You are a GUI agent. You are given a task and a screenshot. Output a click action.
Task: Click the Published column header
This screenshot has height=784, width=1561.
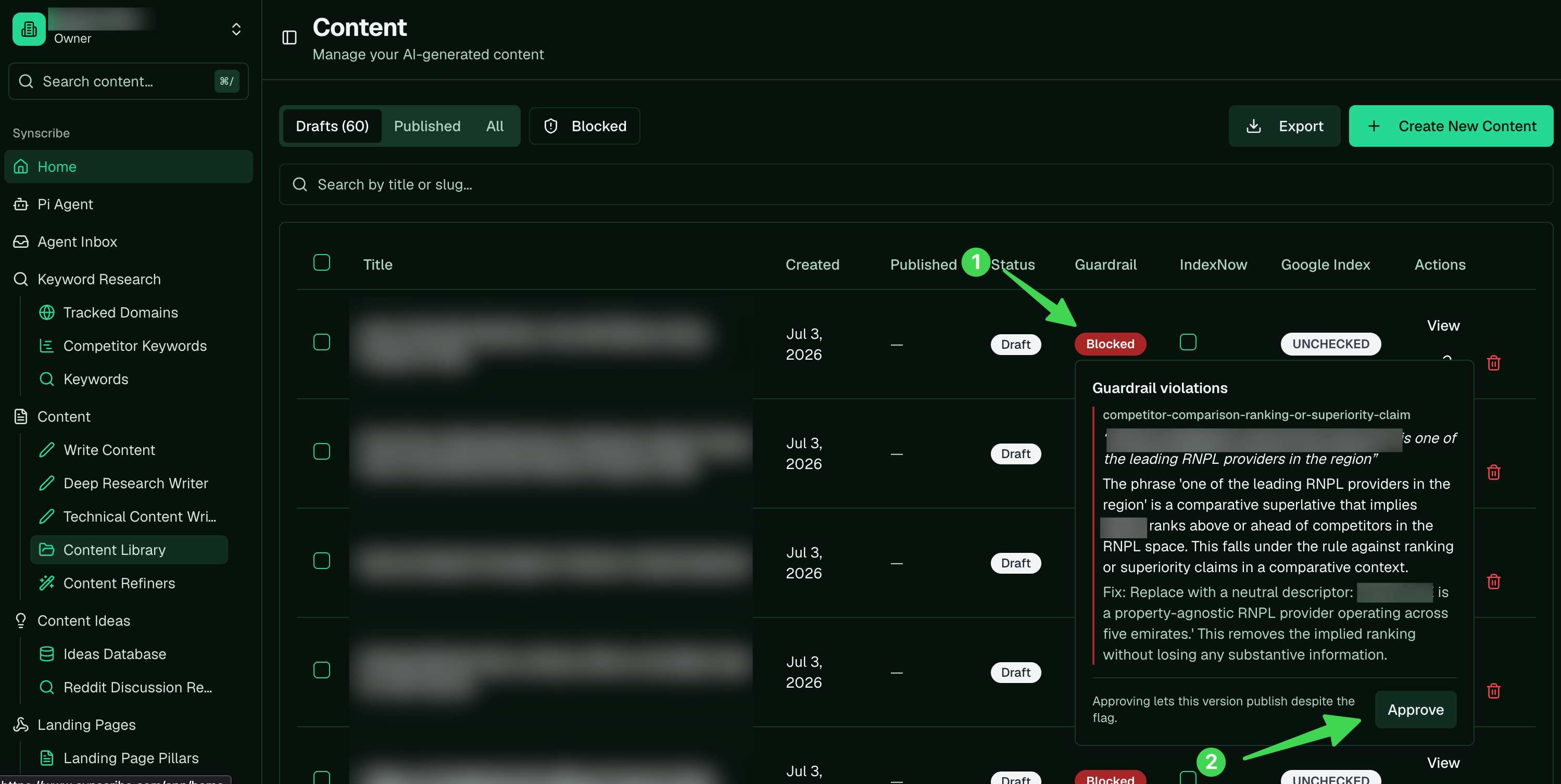pyautogui.click(x=923, y=265)
